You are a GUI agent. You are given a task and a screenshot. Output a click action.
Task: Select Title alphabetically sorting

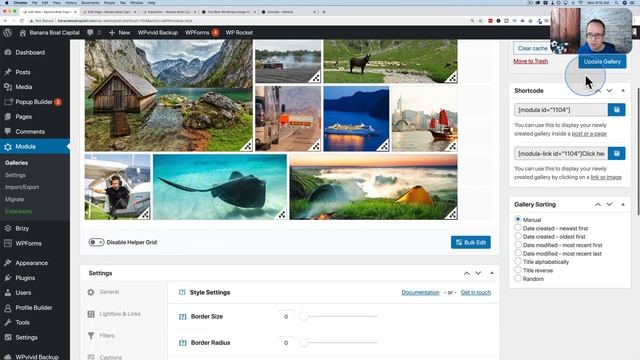pos(518,262)
